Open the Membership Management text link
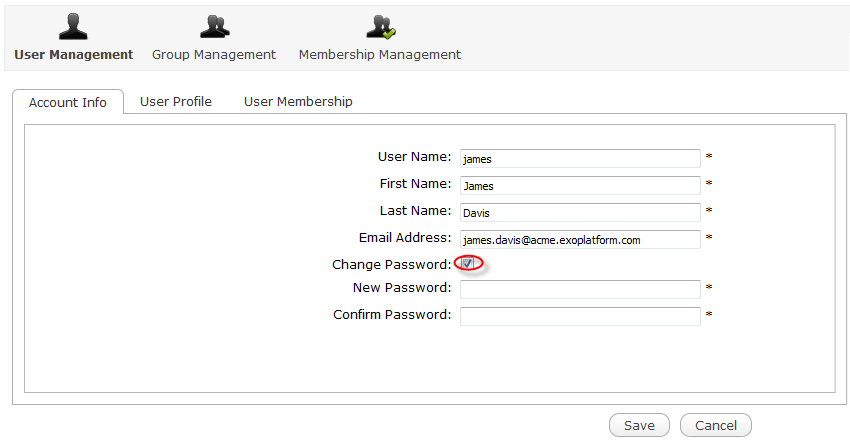850x446 pixels. pos(380,55)
